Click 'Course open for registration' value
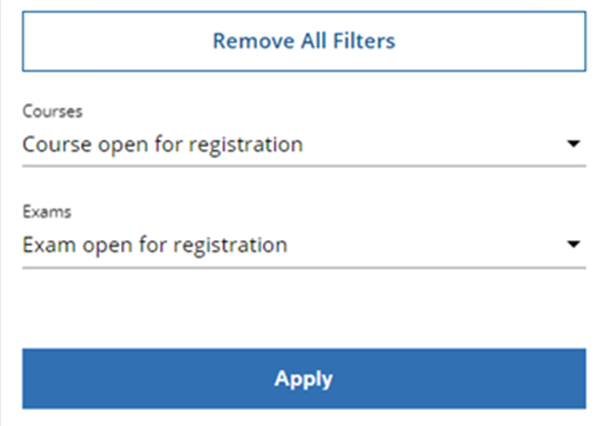Image resolution: width=602 pixels, height=426 pixels. point(162,144)
